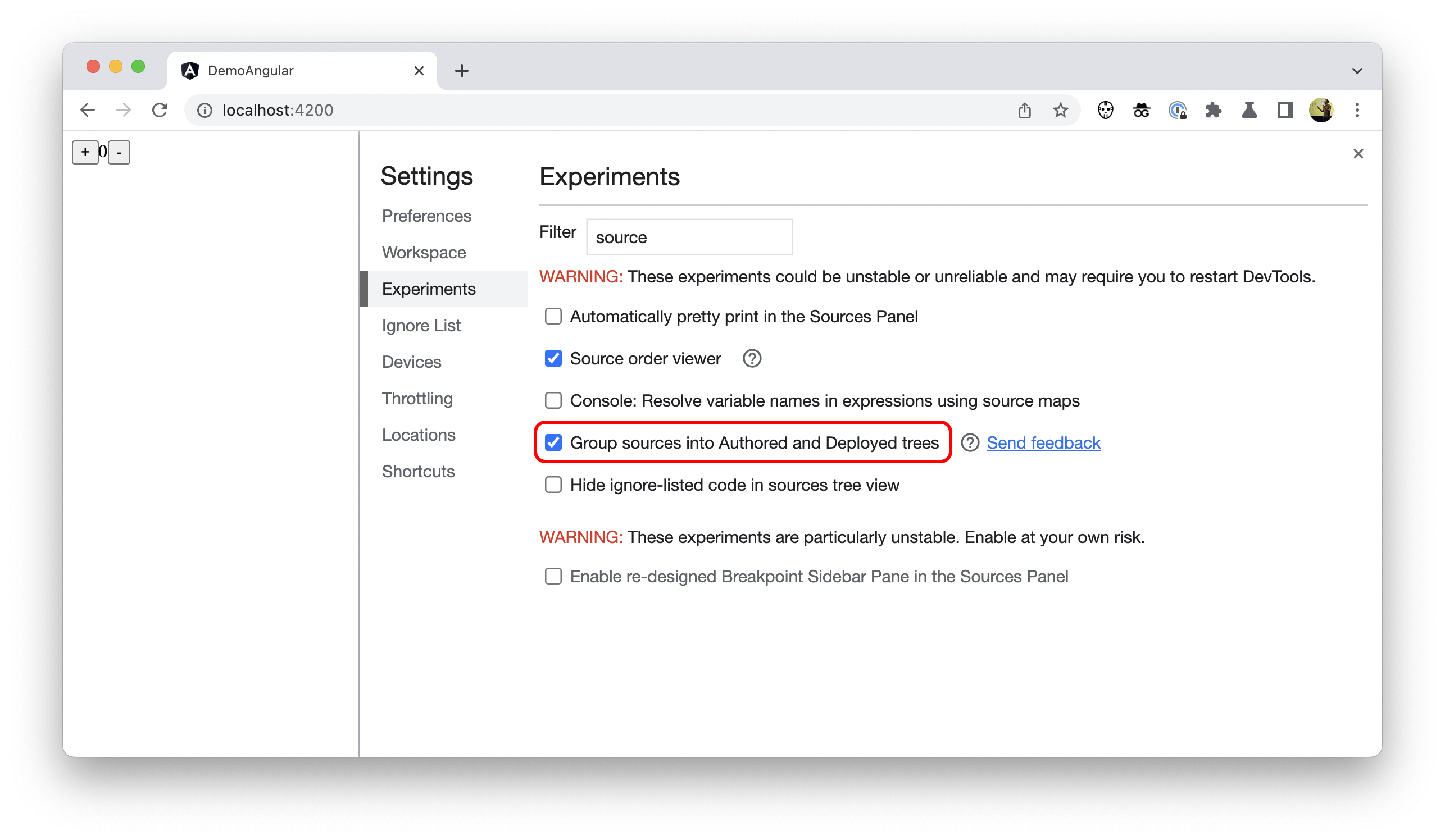Screen dimensions: 1445x840
Task: Click Send feedback link
Action: click(1044, 441)
